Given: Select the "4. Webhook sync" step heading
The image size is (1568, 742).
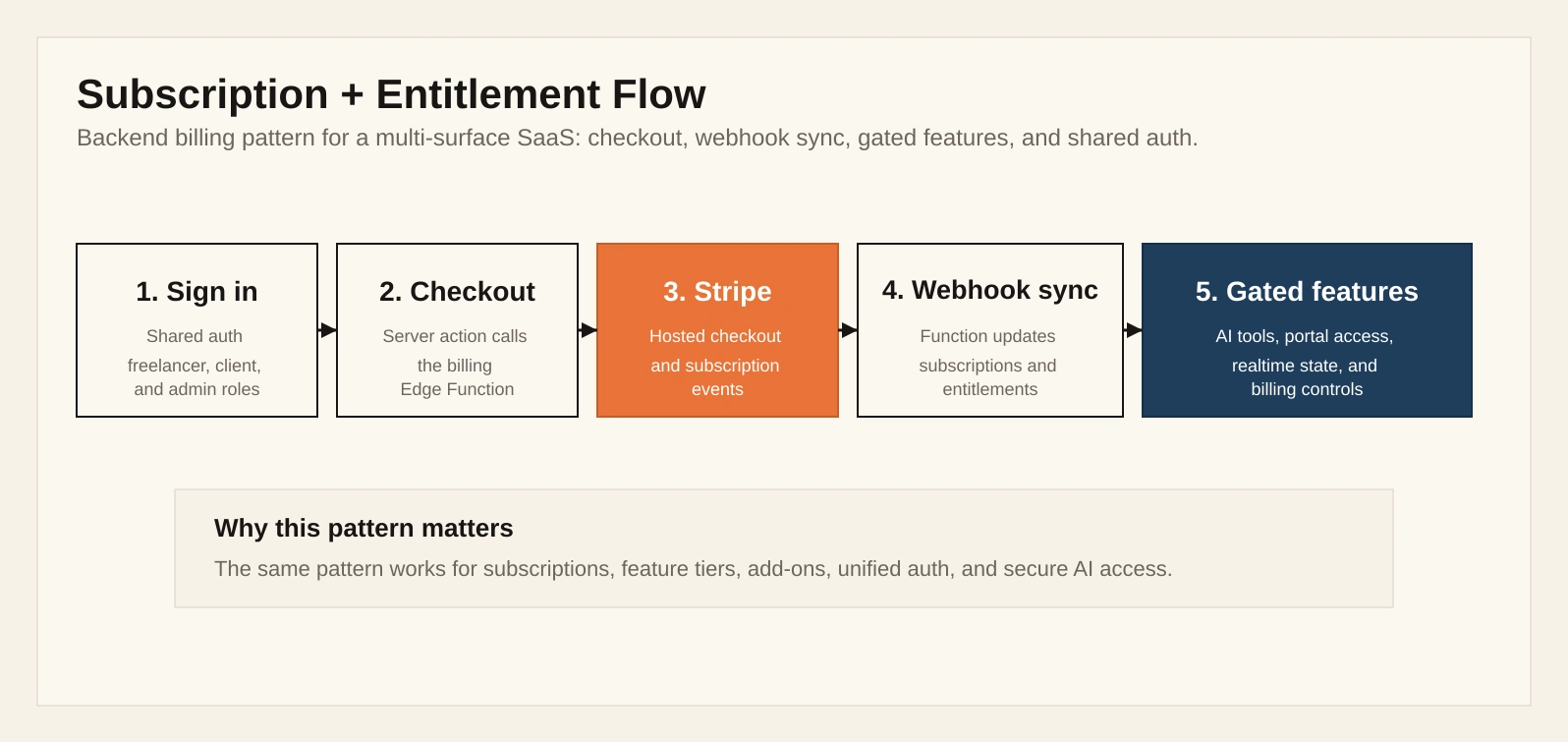Looking at the screenshot, I should pos(989,290).
